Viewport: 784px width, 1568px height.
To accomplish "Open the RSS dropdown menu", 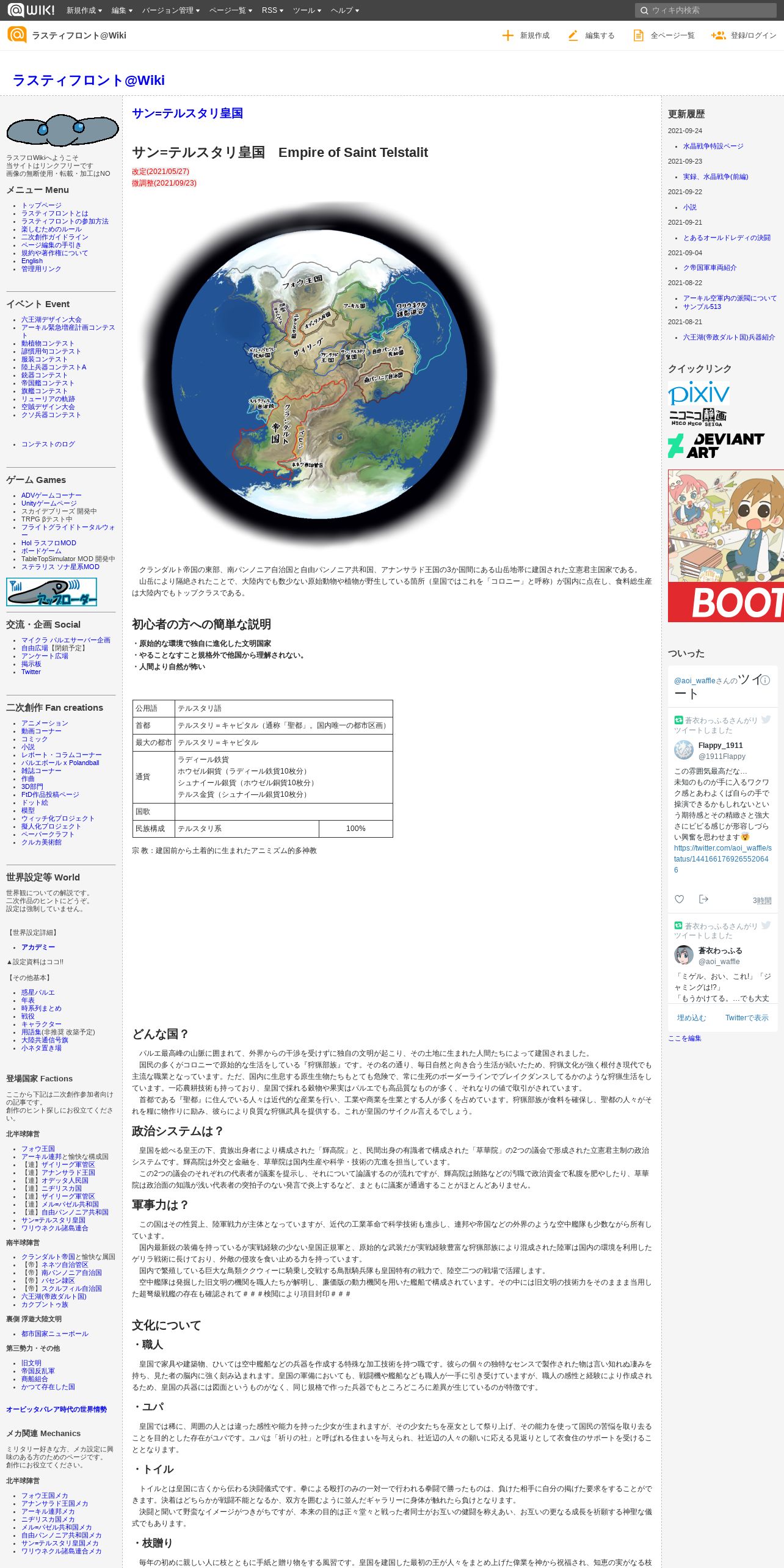I will (272, 10).
